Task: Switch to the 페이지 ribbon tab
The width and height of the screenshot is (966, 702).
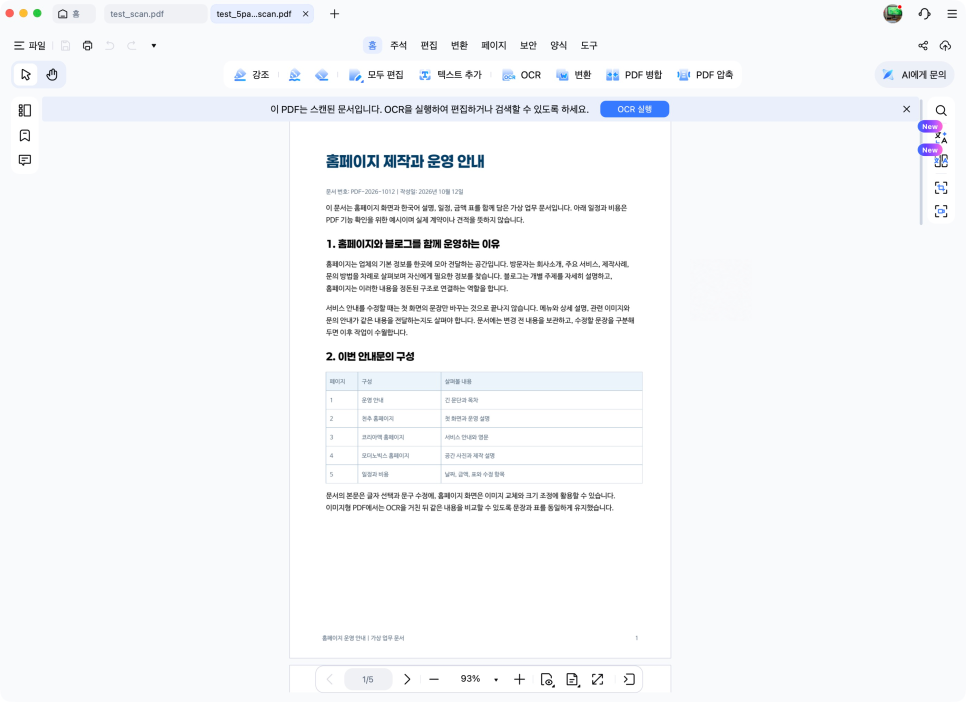Action: point(493,45)
